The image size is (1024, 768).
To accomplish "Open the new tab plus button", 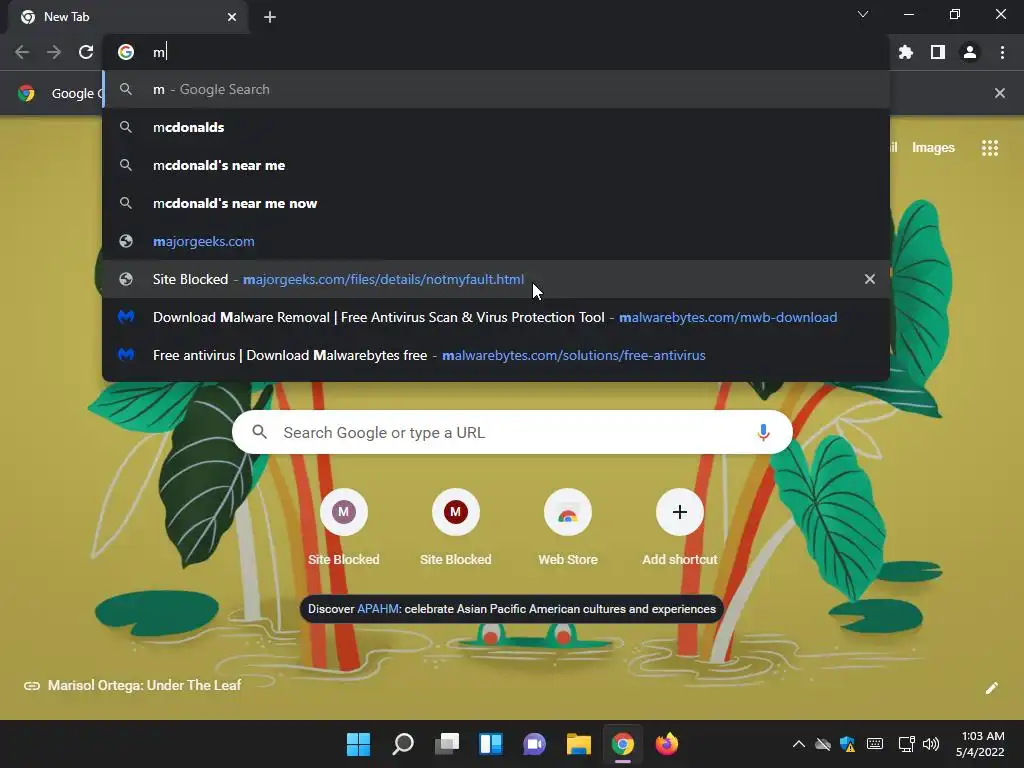I will click(x=270, y=17).
